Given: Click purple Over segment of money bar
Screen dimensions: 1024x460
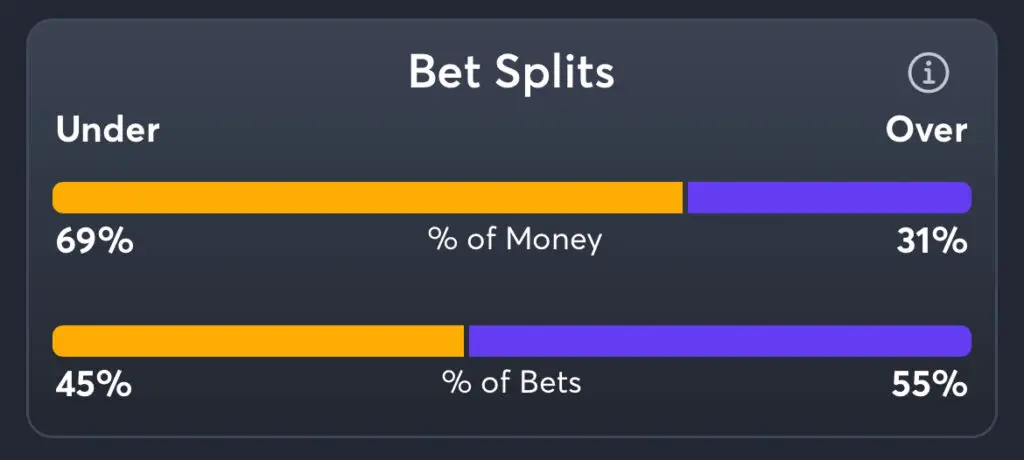Looking at the screenshot, I should point(828,198).
